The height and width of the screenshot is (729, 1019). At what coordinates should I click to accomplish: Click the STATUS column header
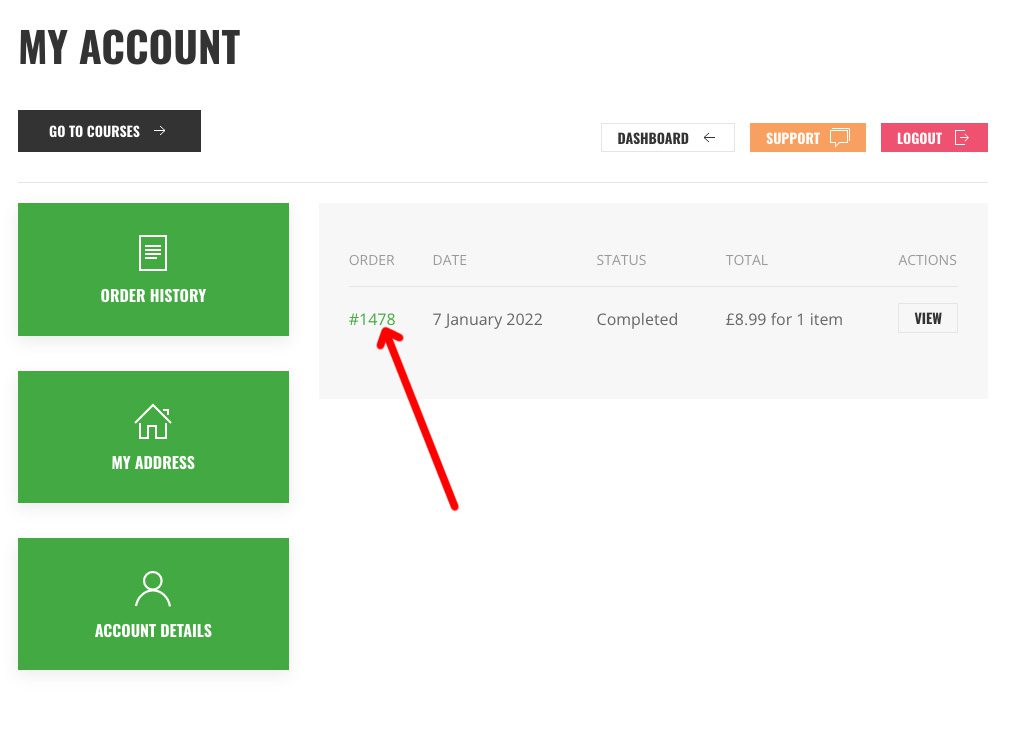click(621, 260)
